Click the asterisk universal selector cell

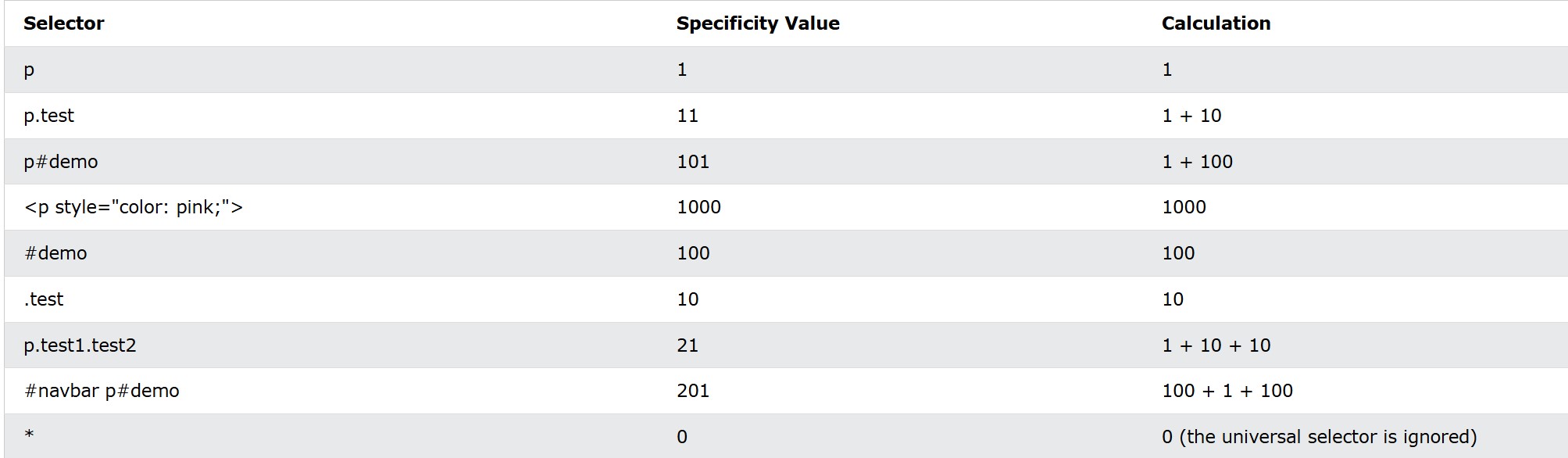pos(29,435)
